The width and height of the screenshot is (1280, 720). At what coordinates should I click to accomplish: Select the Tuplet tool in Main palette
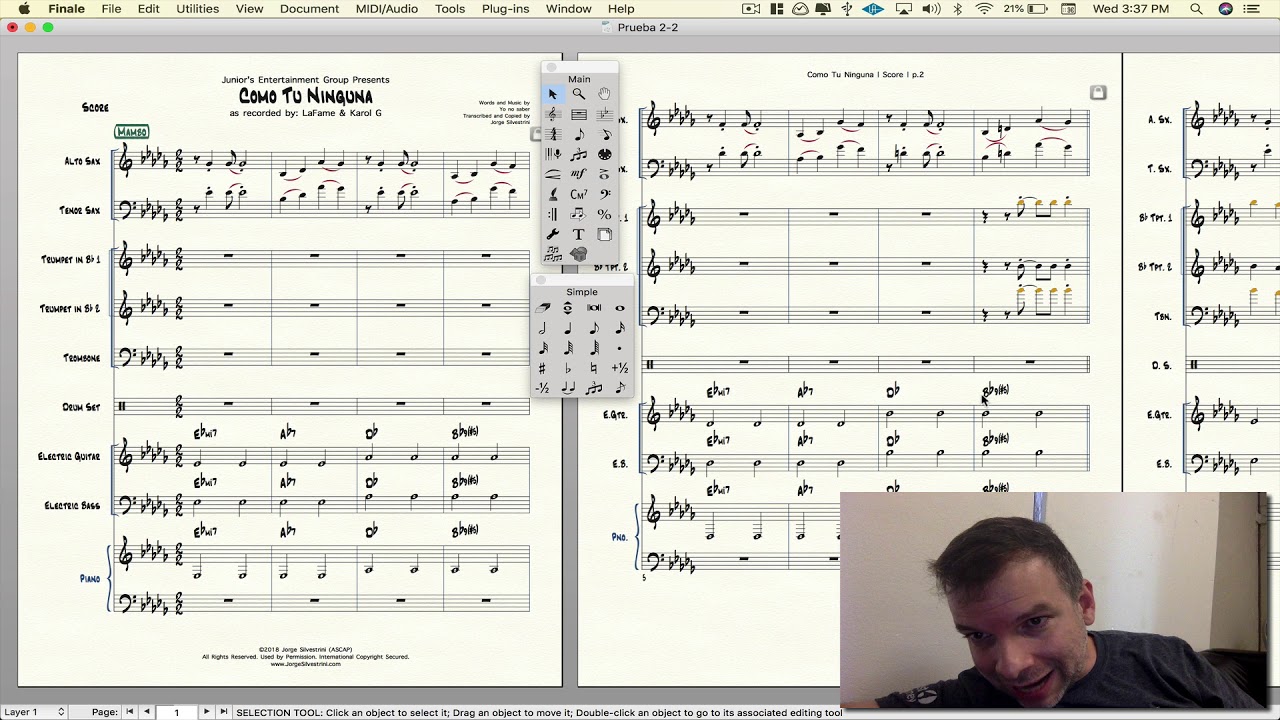(579, 154)
